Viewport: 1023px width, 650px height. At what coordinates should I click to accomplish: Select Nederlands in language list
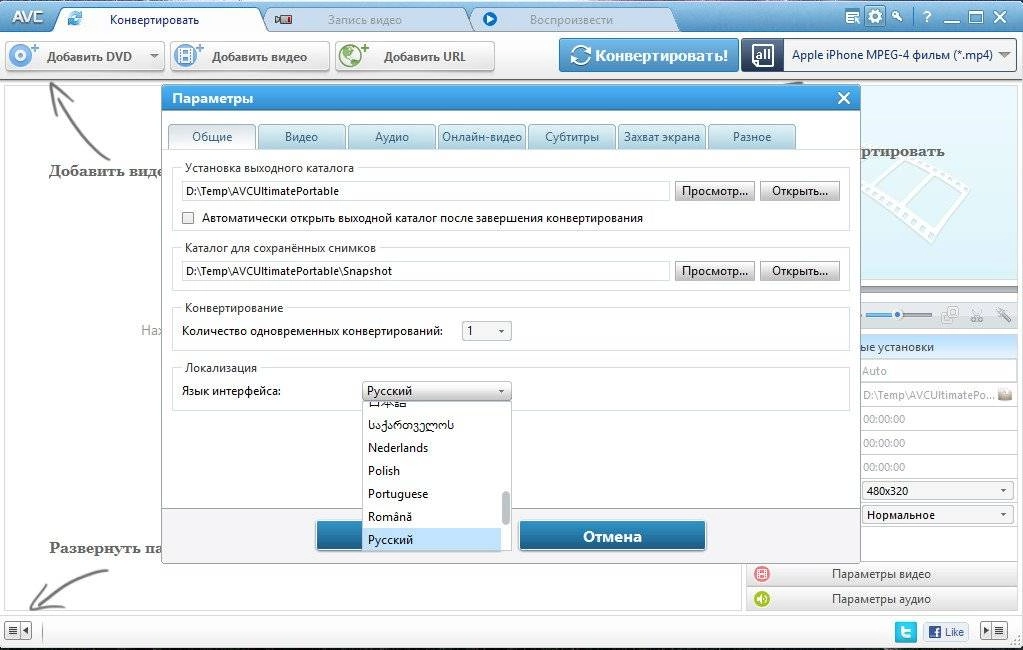click(431, 448)
